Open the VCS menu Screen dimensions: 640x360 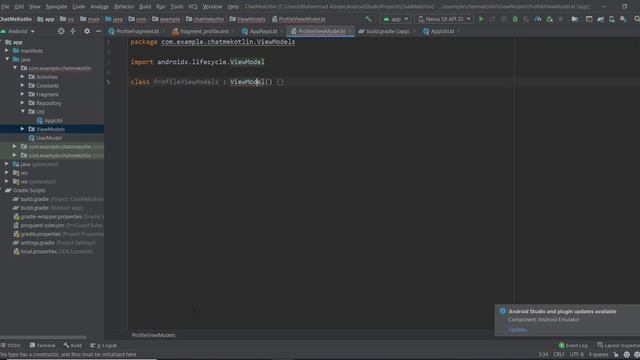point(193,7)
